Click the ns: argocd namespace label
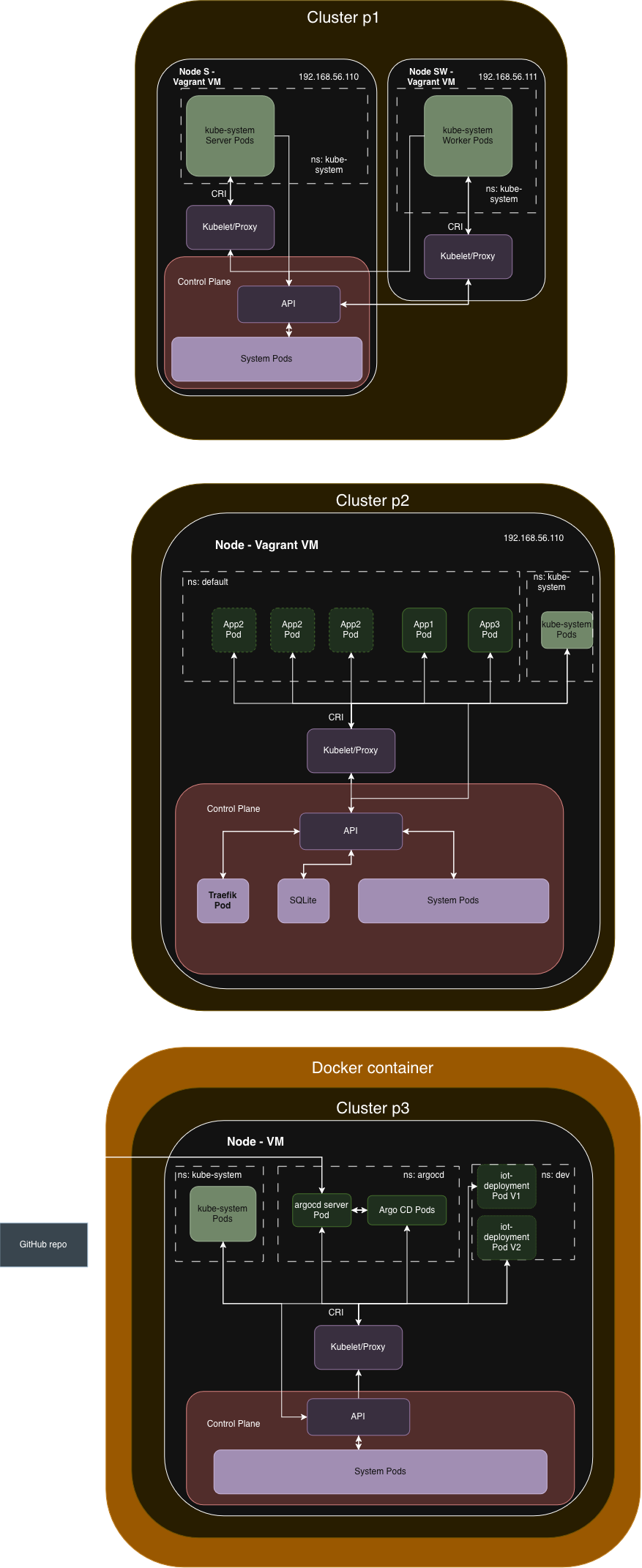This screenshot has width=642, height=1568. tap(424, 1175)
